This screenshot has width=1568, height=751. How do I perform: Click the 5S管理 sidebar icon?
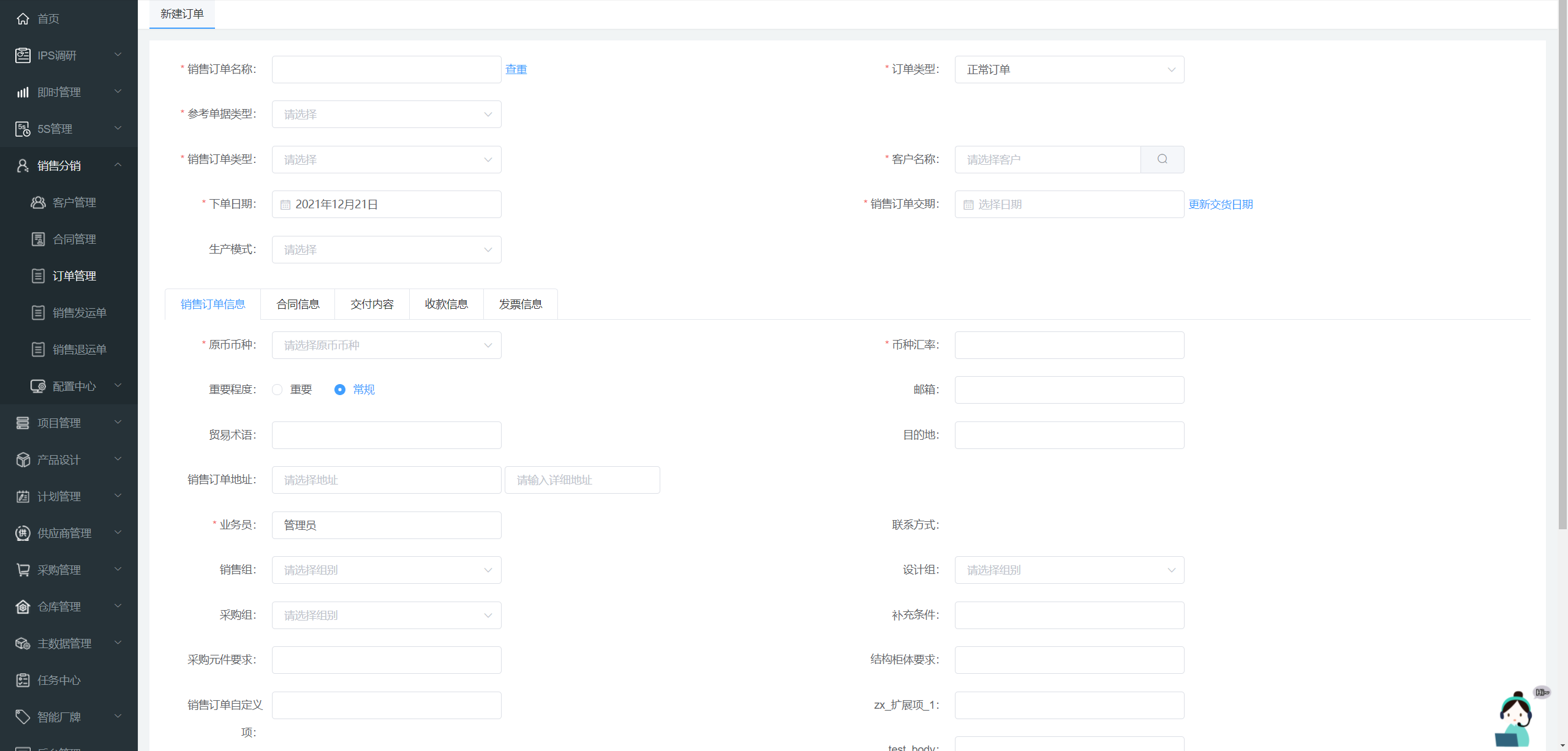pos(23,129)
